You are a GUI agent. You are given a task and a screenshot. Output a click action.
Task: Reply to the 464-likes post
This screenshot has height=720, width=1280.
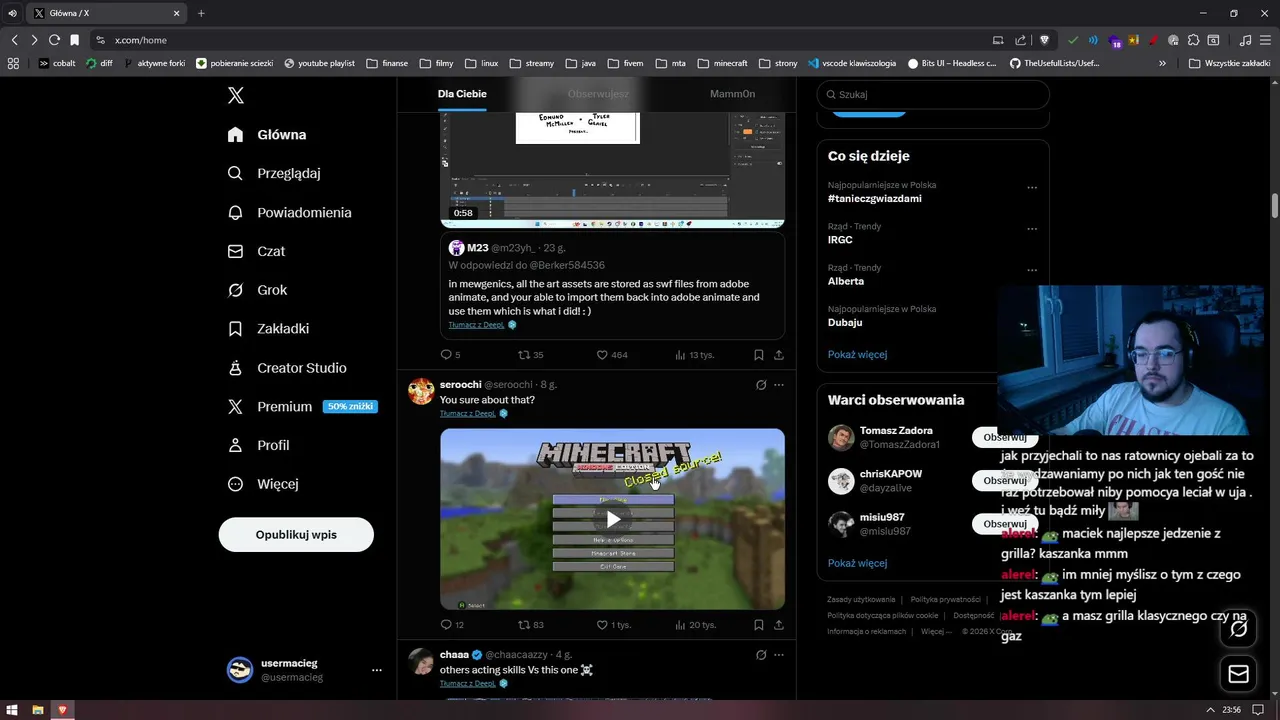tap(450, 355)
